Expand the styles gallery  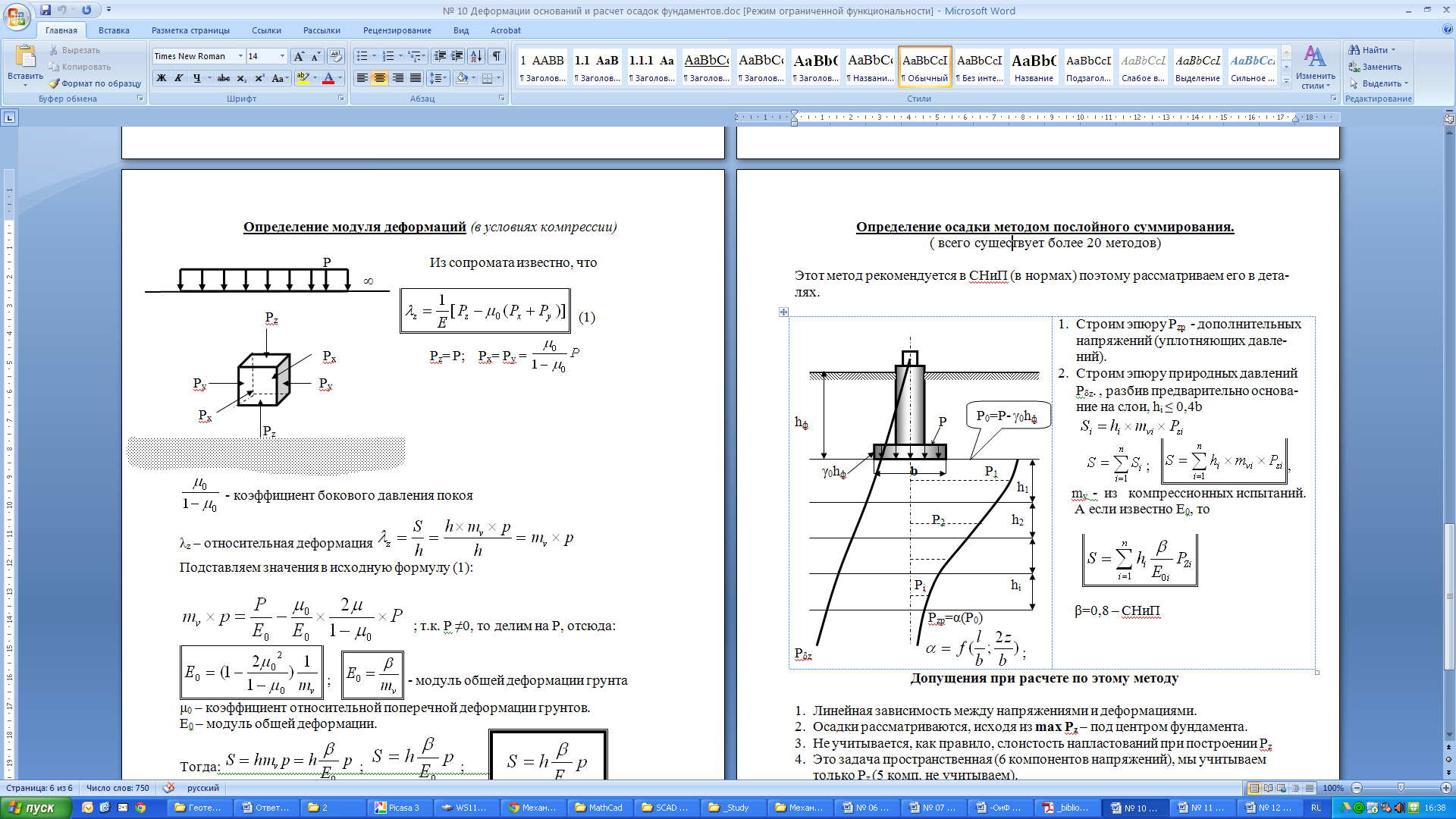pos(1286,81)
